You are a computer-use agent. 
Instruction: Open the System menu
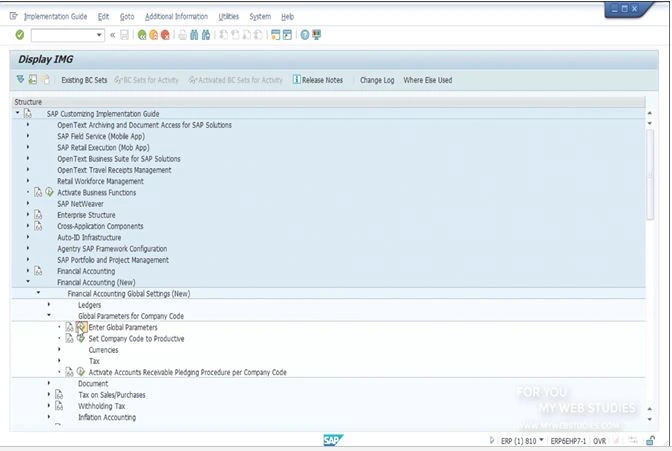point(260,17)
